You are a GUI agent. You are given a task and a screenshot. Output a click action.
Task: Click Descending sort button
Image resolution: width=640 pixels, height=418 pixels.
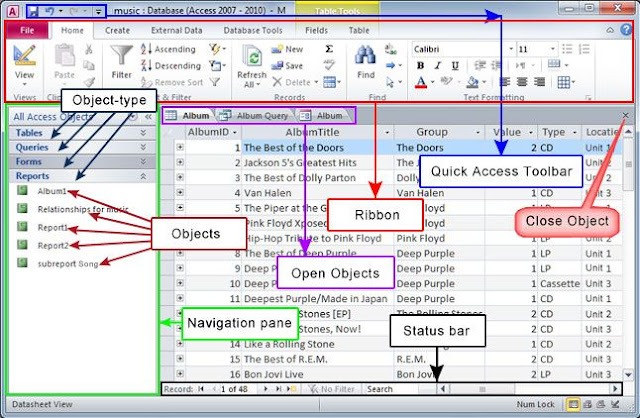coord(167,66)
